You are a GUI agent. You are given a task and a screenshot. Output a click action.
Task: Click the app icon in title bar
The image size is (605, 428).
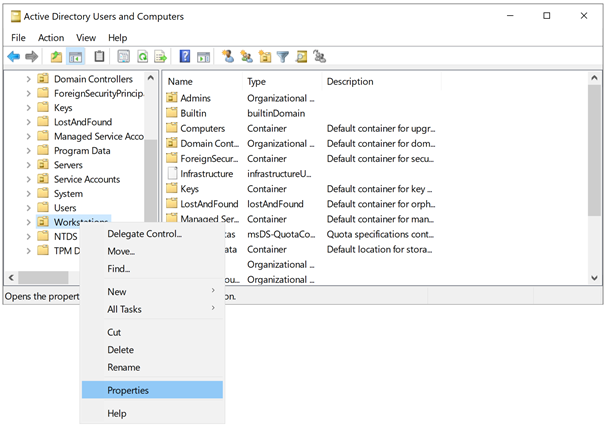tap(15, 16)
